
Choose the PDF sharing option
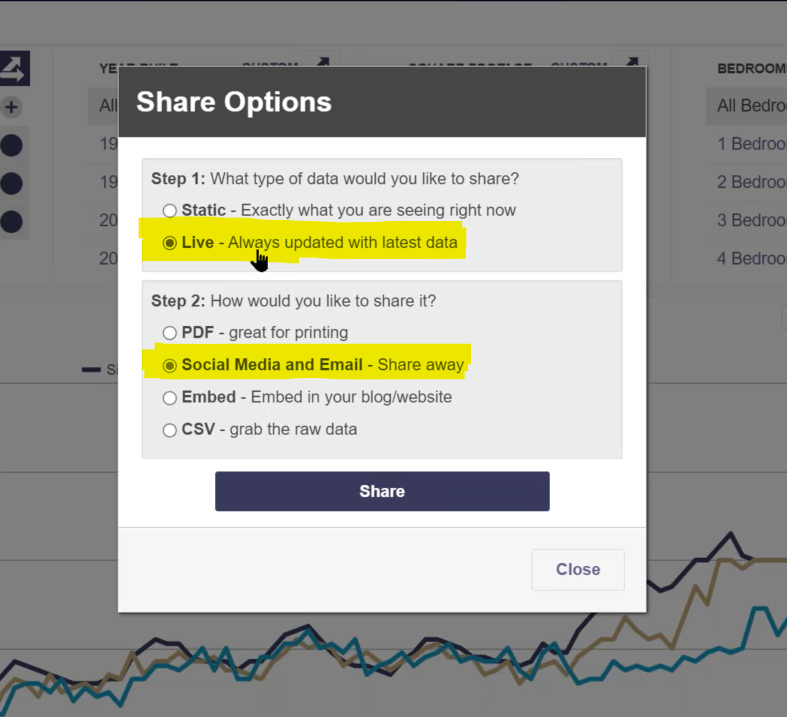point(170,333)
